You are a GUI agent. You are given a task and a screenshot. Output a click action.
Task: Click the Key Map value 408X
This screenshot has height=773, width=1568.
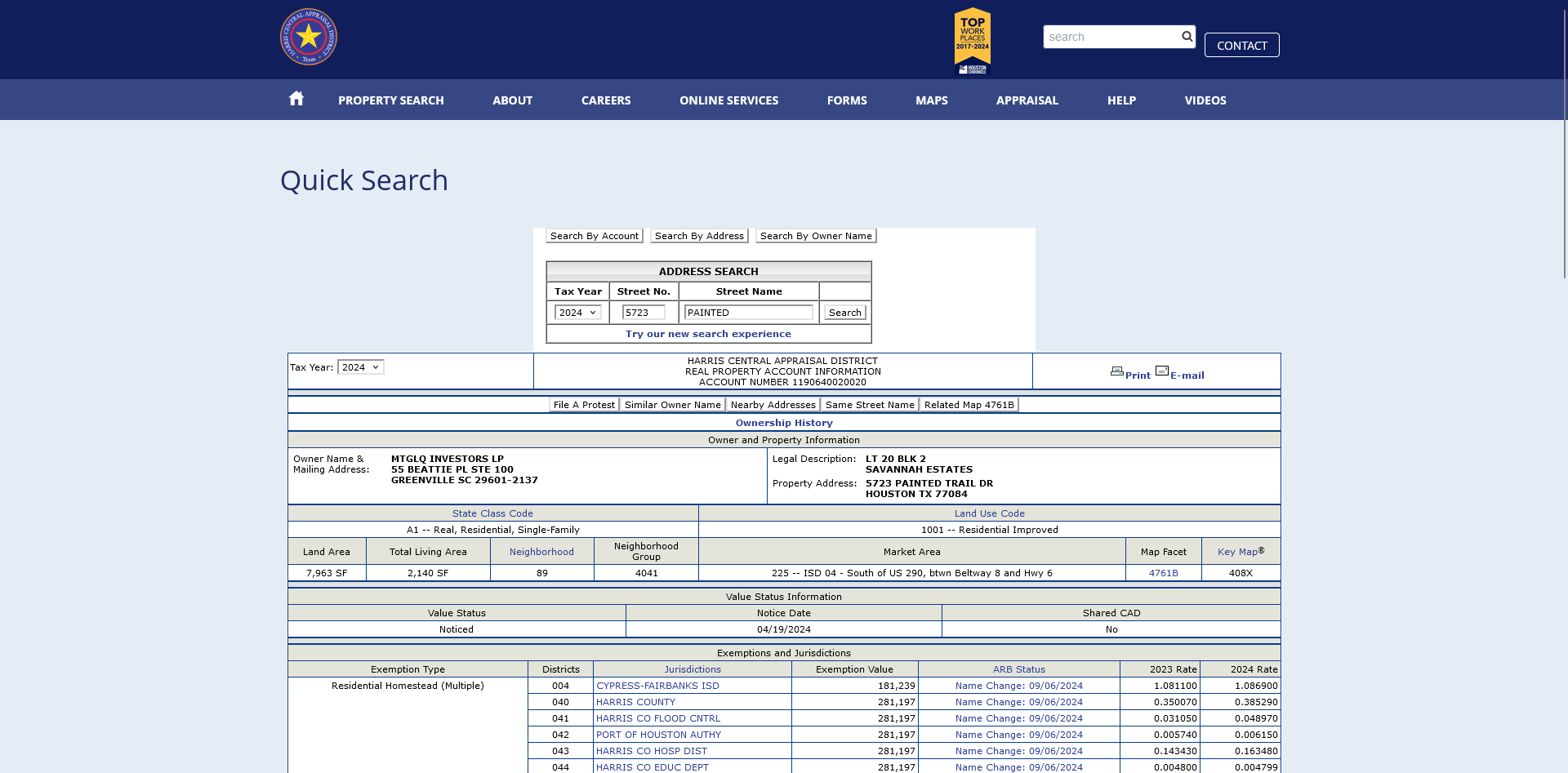coord(1241,573)
